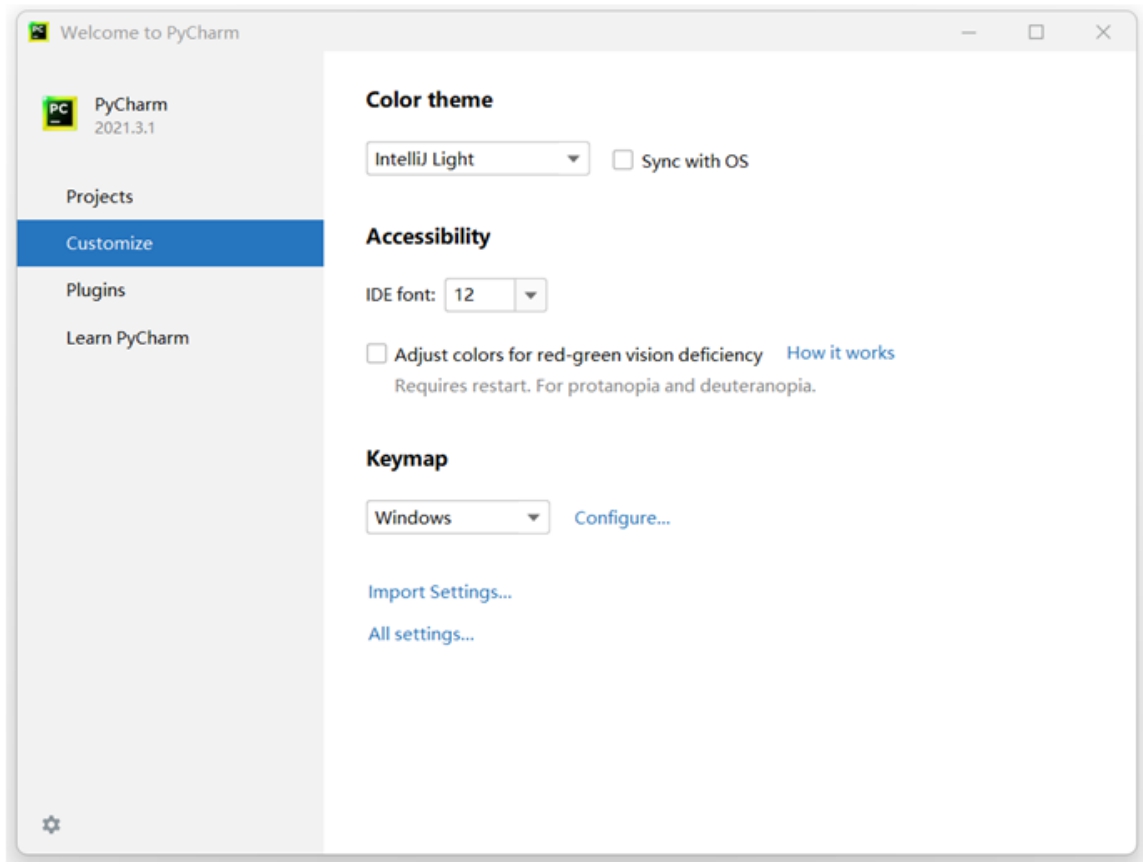Image resolution: width=1148 pixels, height=865 pixels.
Task: Enable the Sync with OS checkbox
Action: coord(622,160)
